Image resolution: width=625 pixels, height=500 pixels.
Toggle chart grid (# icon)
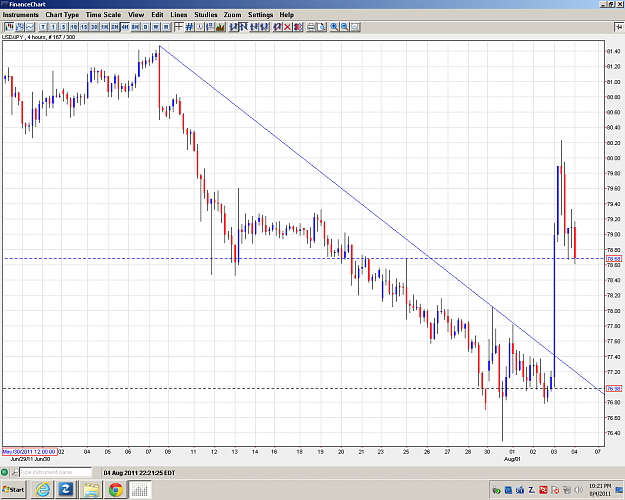[x=189, y=27]
